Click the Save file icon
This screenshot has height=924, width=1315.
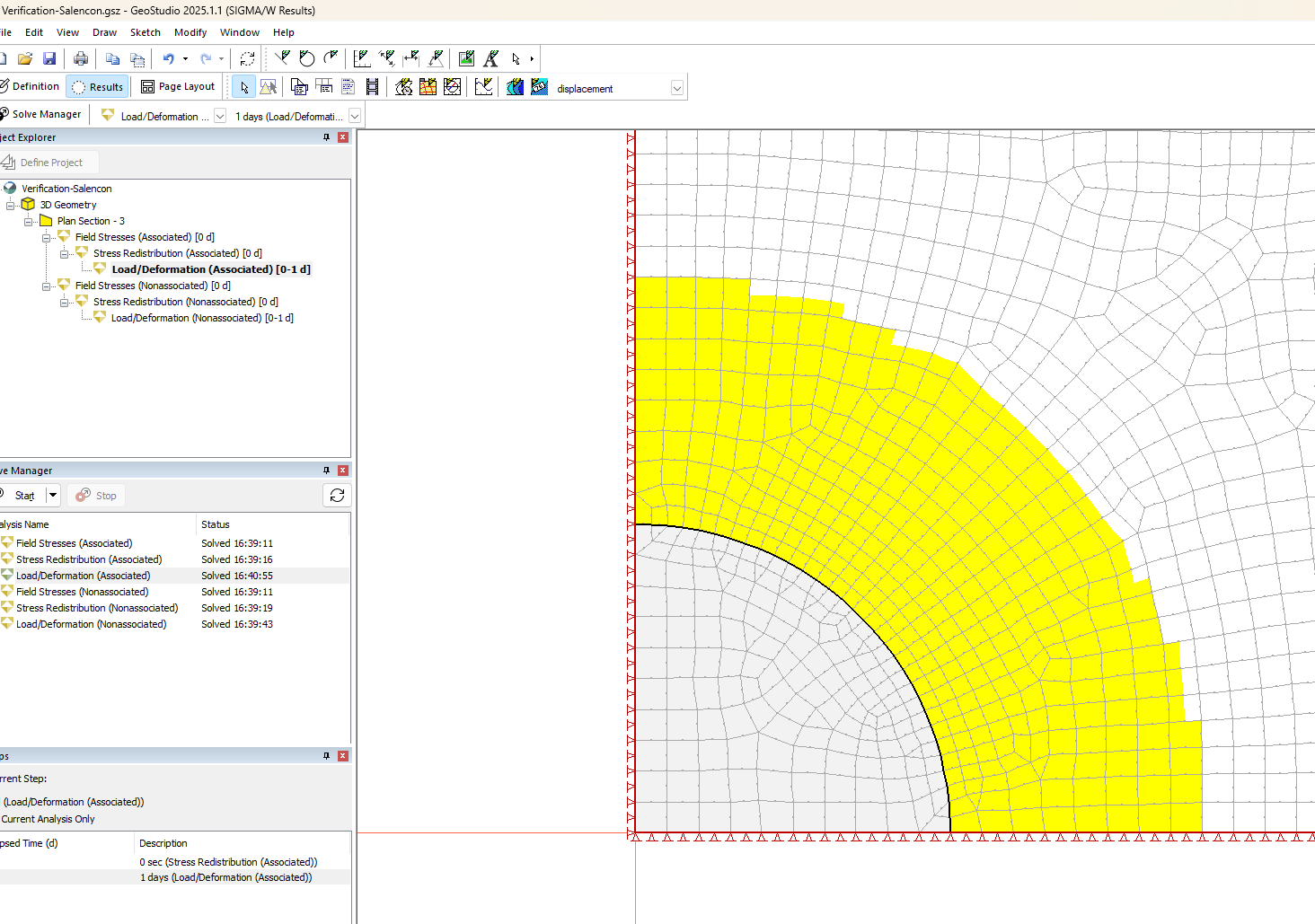click(x=49, y=59)
